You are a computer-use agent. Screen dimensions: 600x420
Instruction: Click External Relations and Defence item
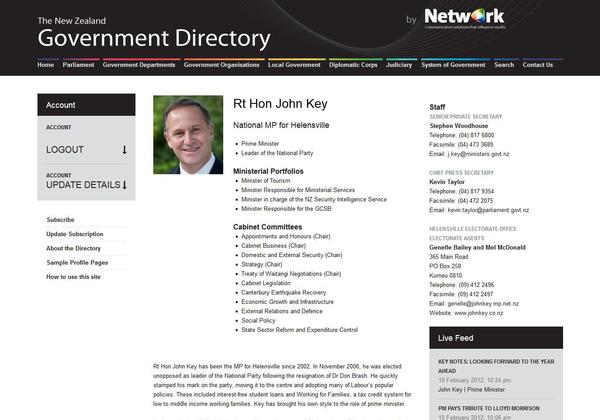282,311
